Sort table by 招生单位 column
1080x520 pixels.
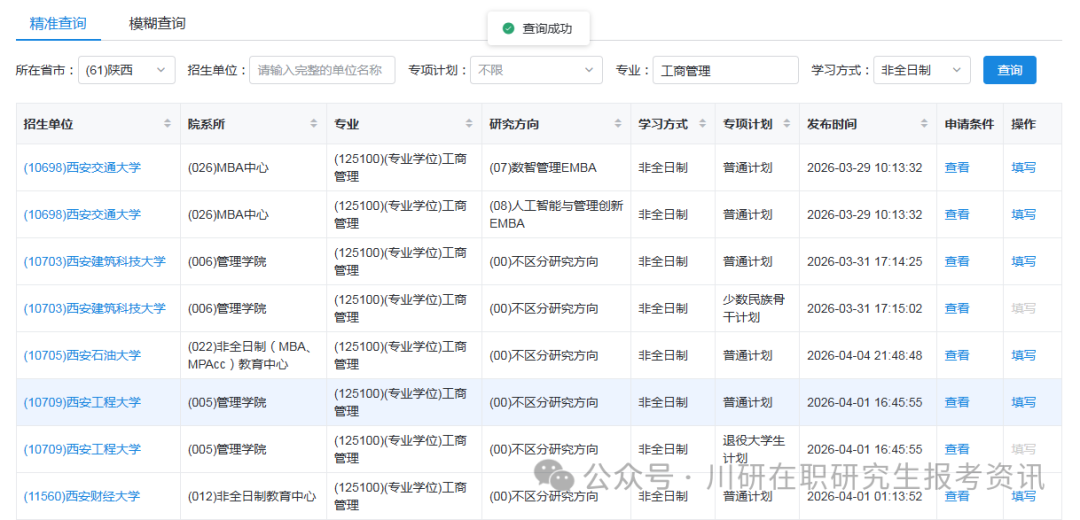coord(167,124)
